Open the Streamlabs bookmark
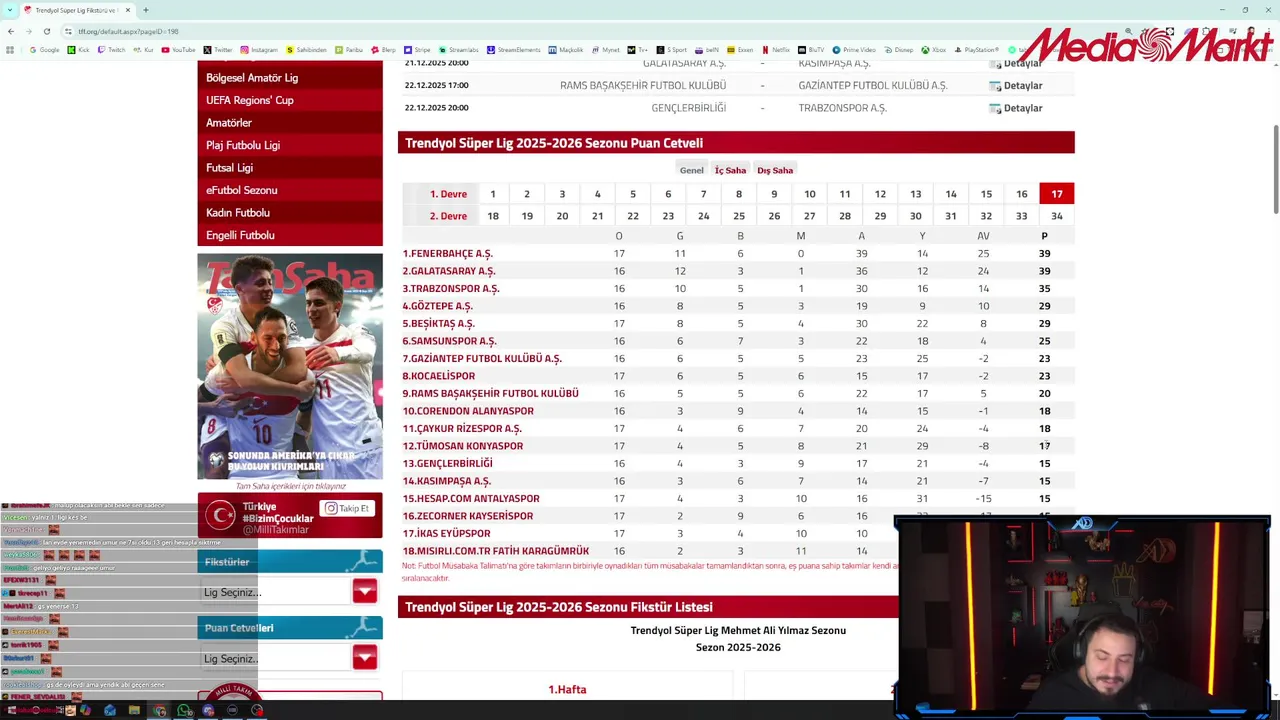This screenshot has width=1280, height=720. (459, 49)
